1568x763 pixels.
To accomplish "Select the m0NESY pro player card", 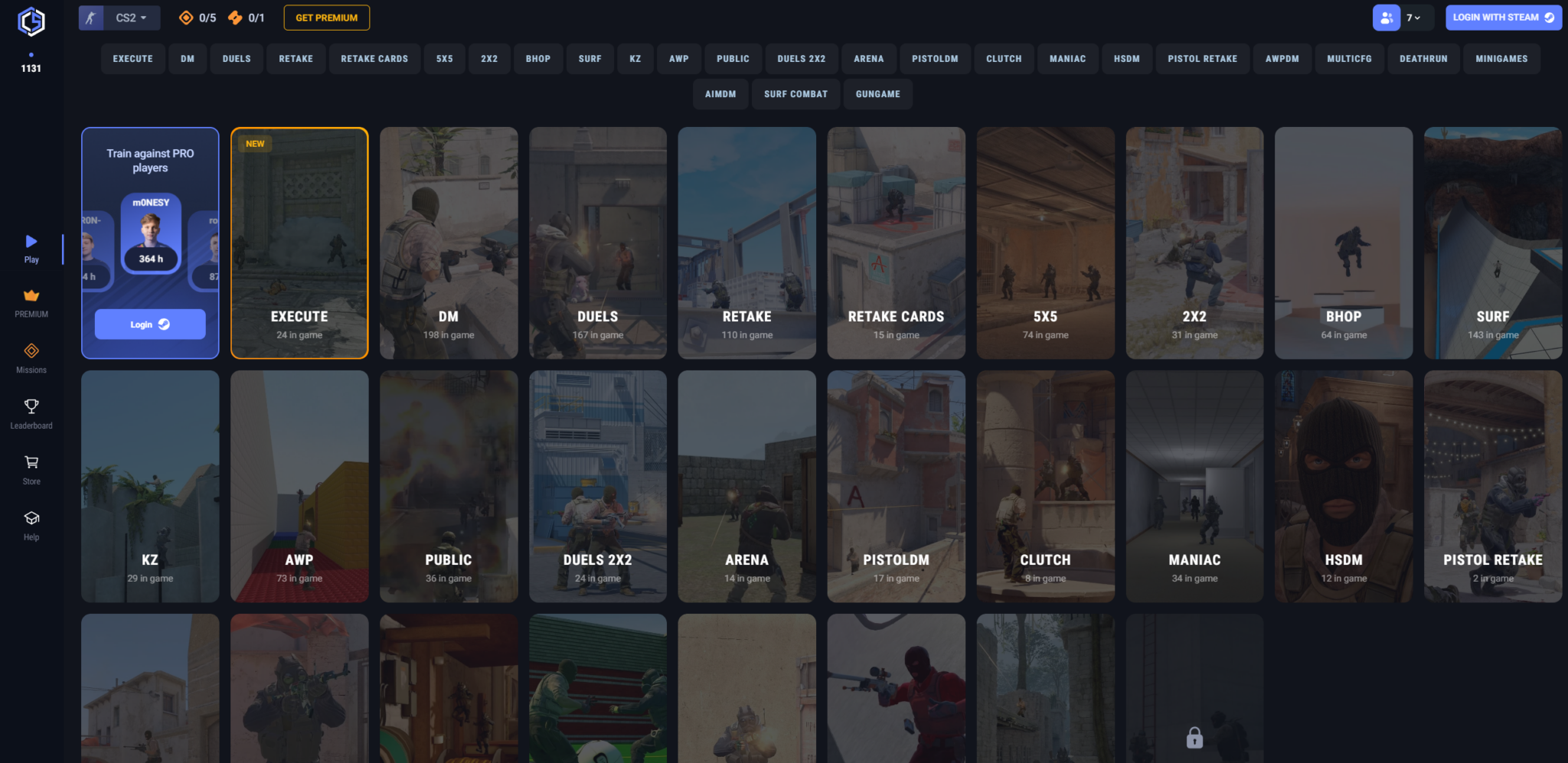I will tap(151, 233).
